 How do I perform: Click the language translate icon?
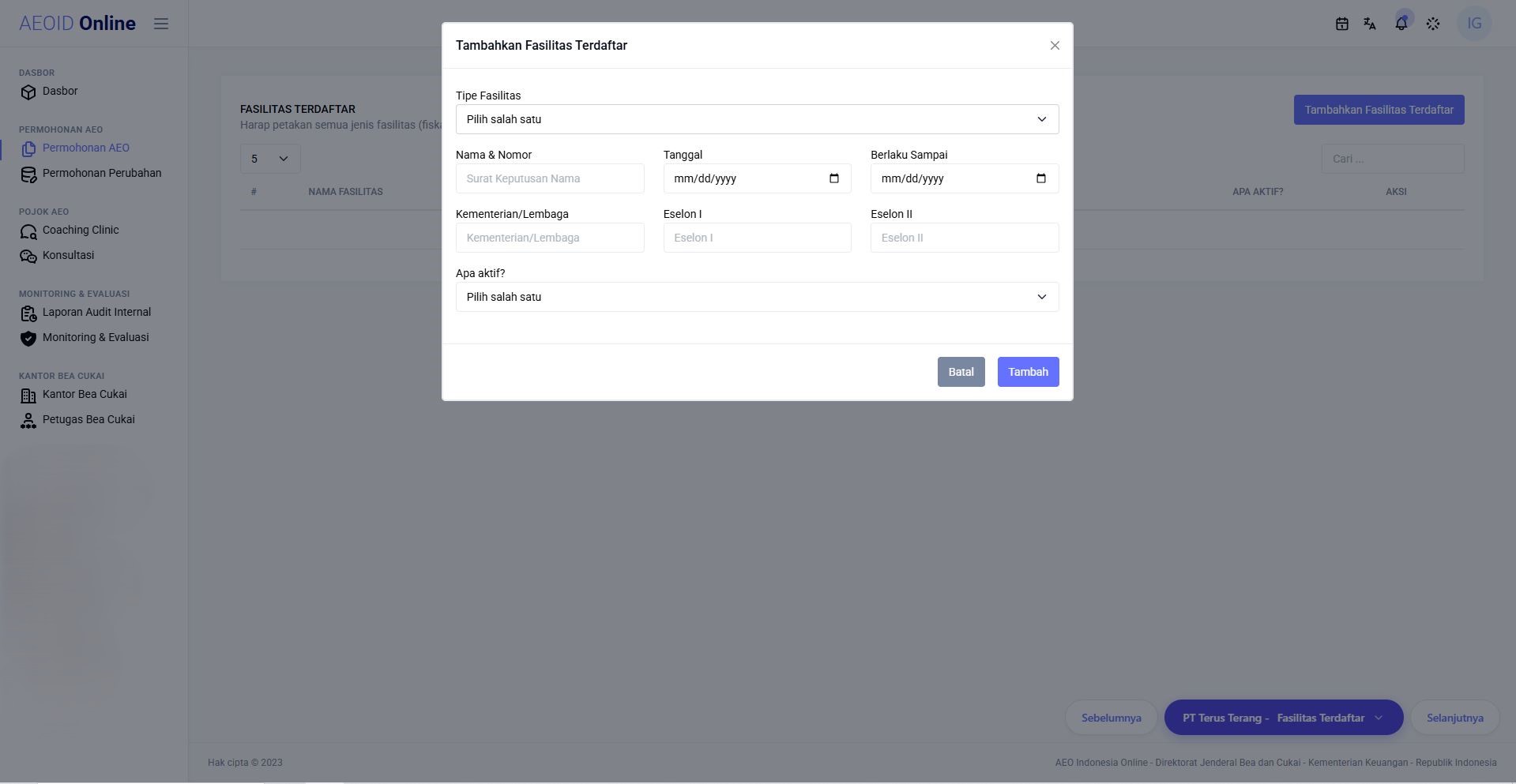pyautogui.click(x=1370, y=24)
